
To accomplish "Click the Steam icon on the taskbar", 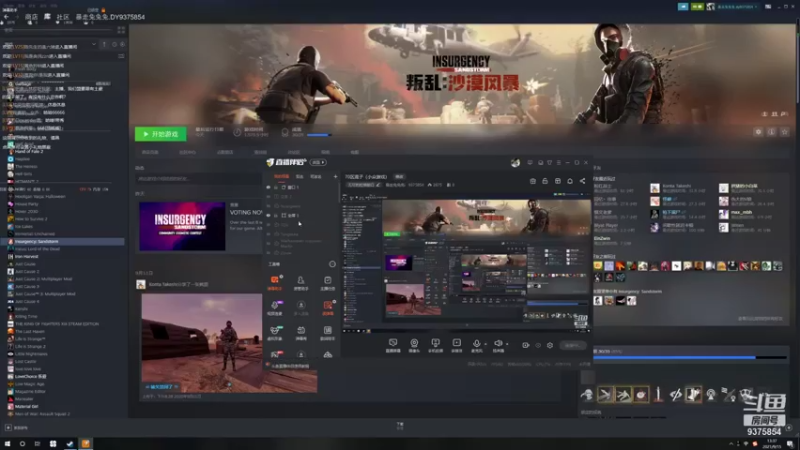I will click(x=70, y=444).
